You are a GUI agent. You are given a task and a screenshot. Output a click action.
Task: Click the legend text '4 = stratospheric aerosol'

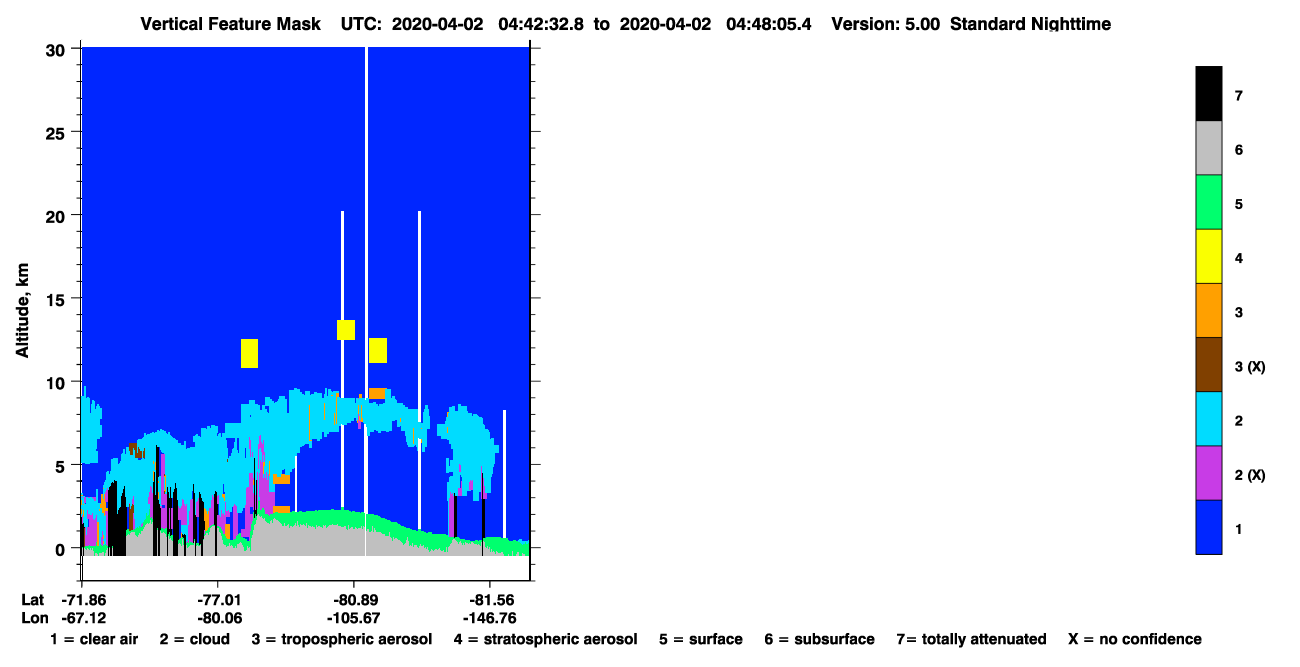545,639
